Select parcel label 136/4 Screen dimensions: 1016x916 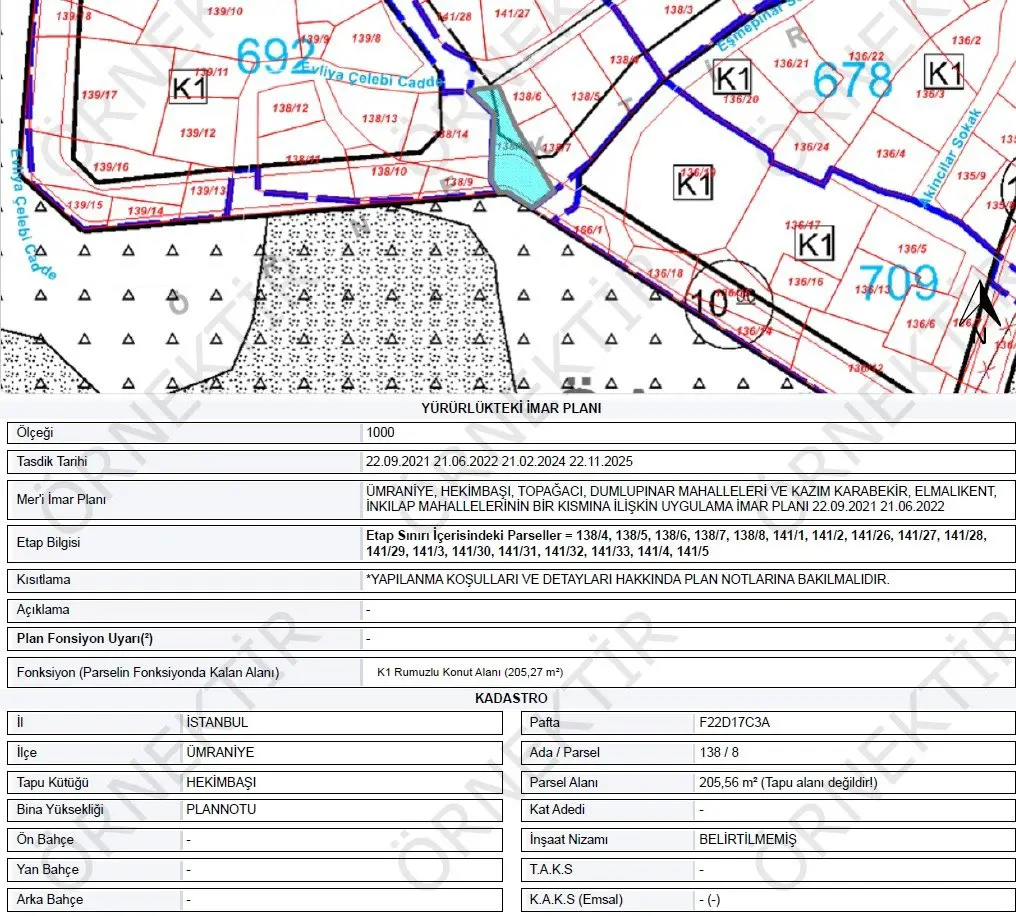(890, 154)
